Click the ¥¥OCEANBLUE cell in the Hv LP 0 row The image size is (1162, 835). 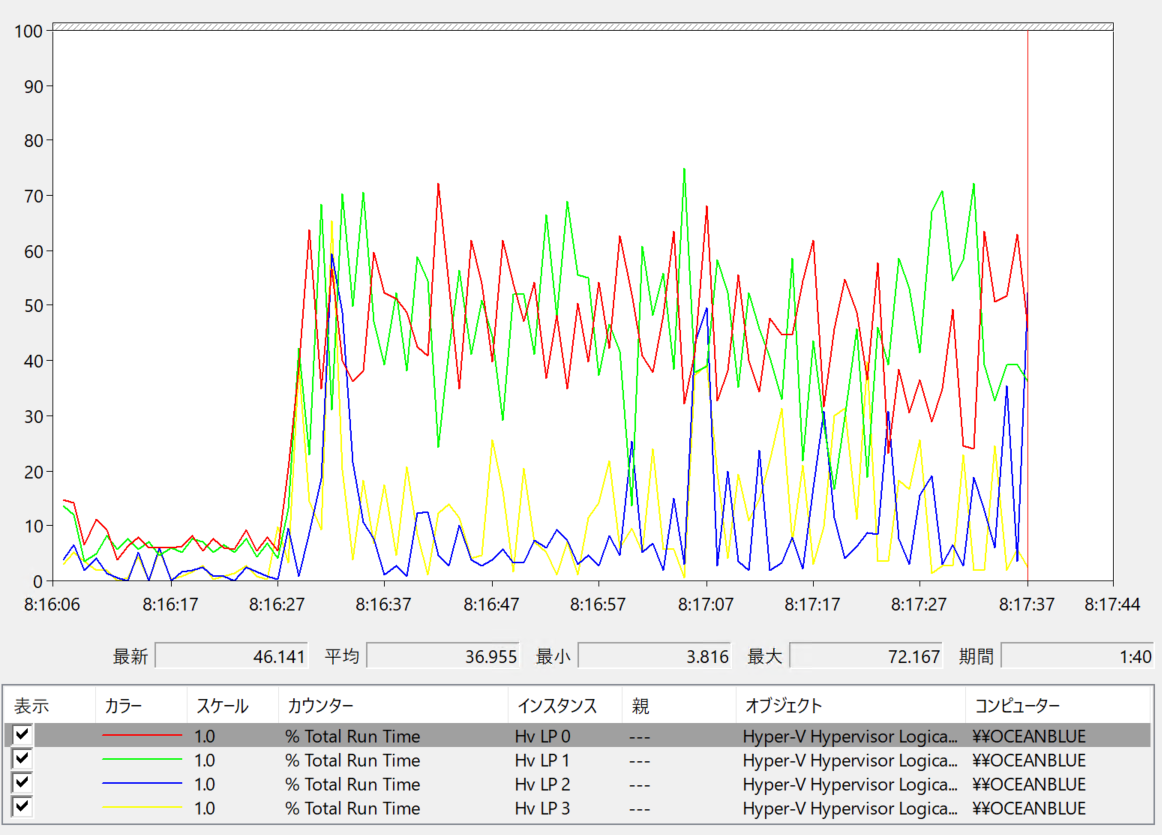tap(1029, 736)
